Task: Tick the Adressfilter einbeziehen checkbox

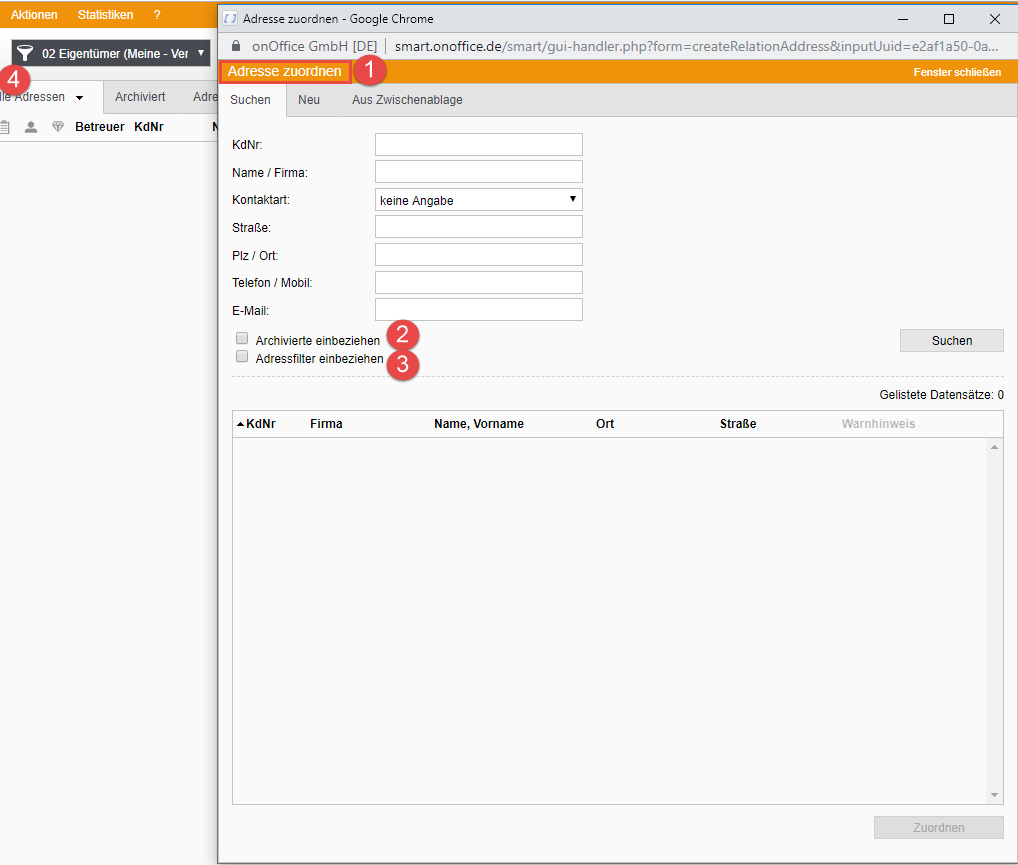Action: (x=241, y=357)
